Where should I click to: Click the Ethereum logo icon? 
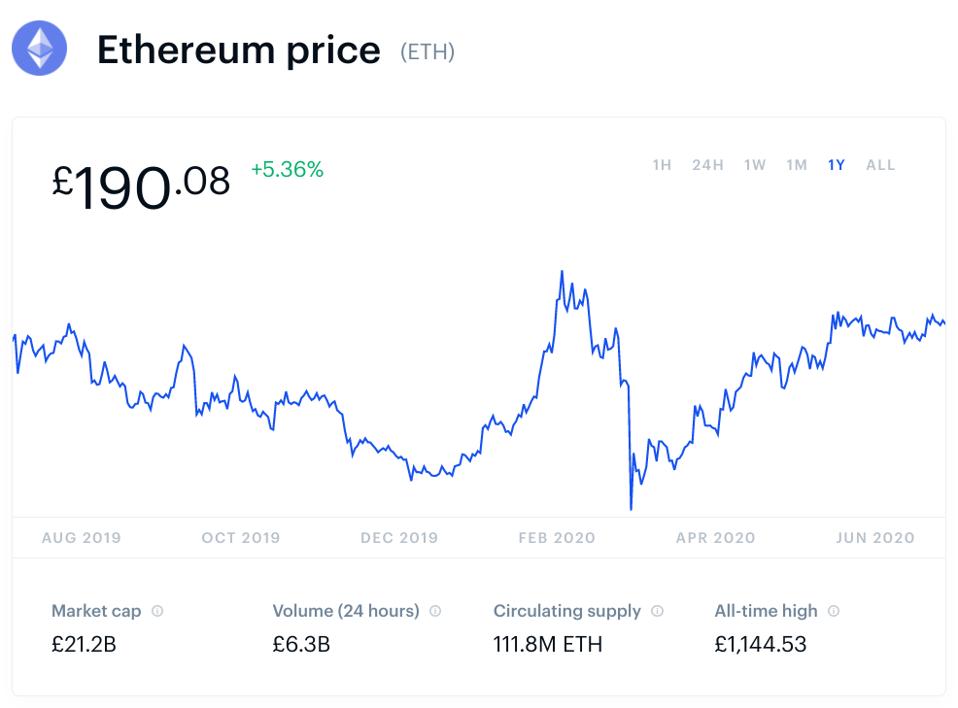pyautogui.click(x=39, y=49)
